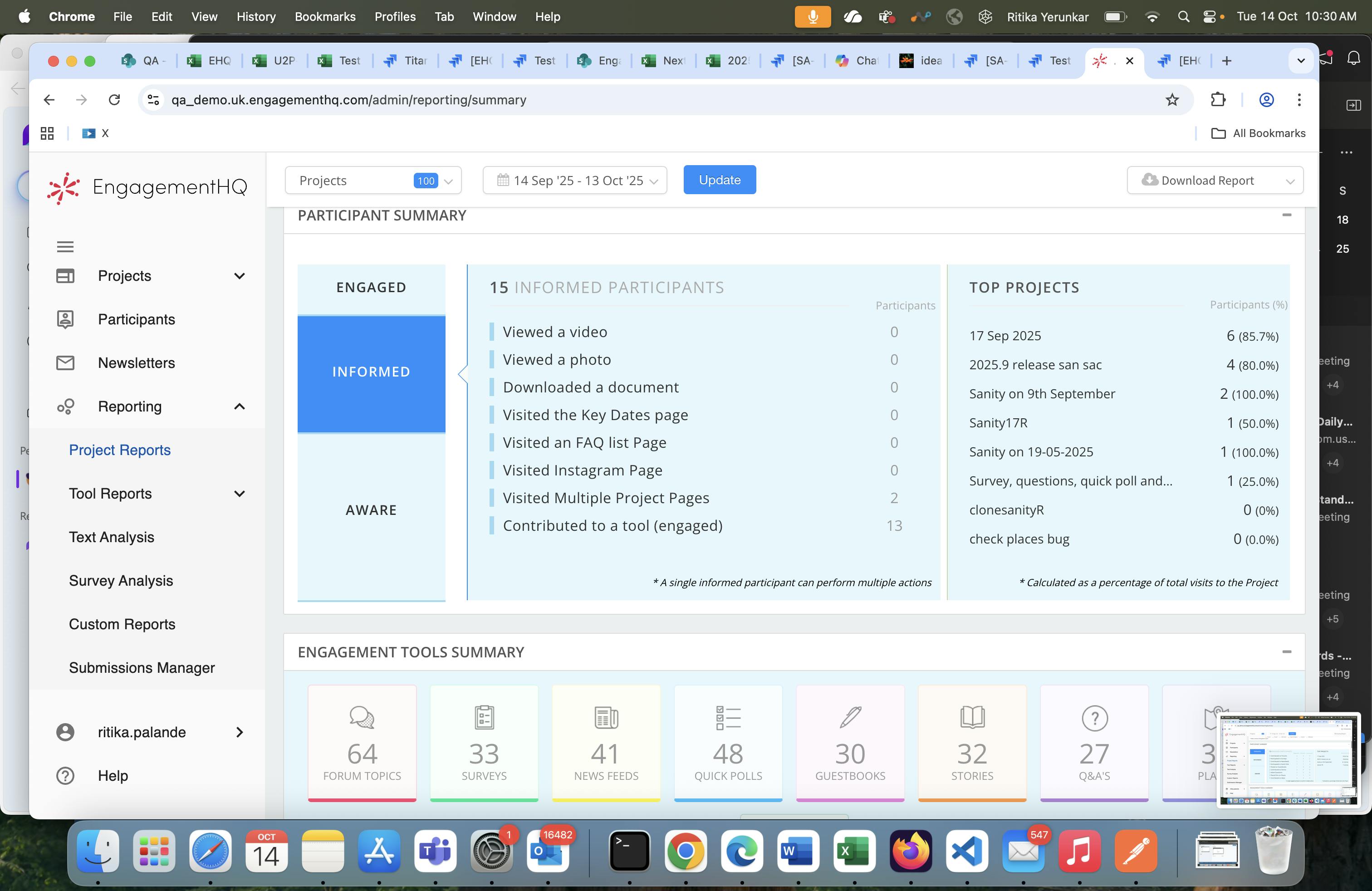Open Chrome's History menu
This screenshot has height=891, width=1372.
pos(255,17)
